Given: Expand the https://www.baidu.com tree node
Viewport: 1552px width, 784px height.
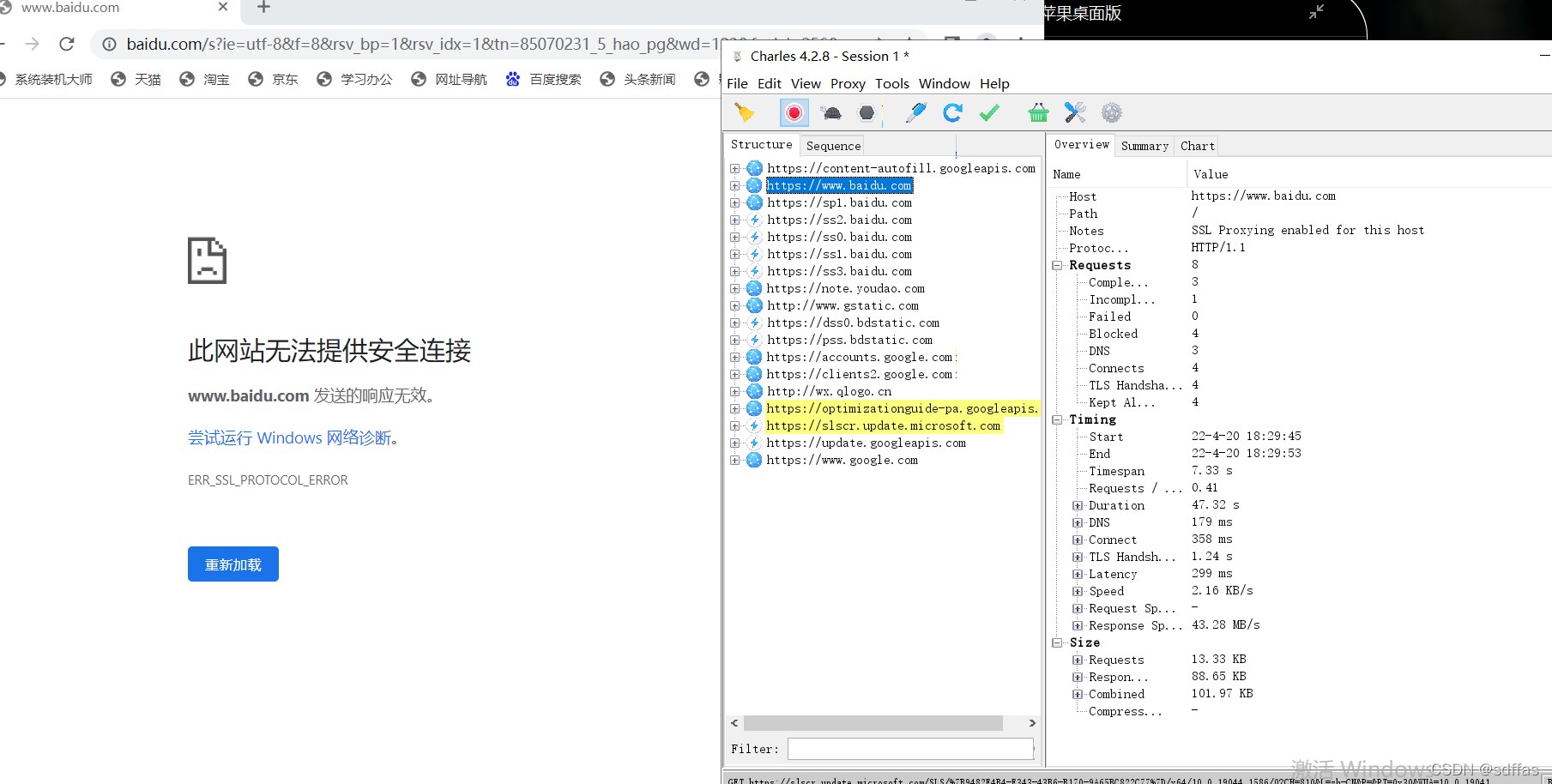Looking at the screenshot, I should (734, 185).
